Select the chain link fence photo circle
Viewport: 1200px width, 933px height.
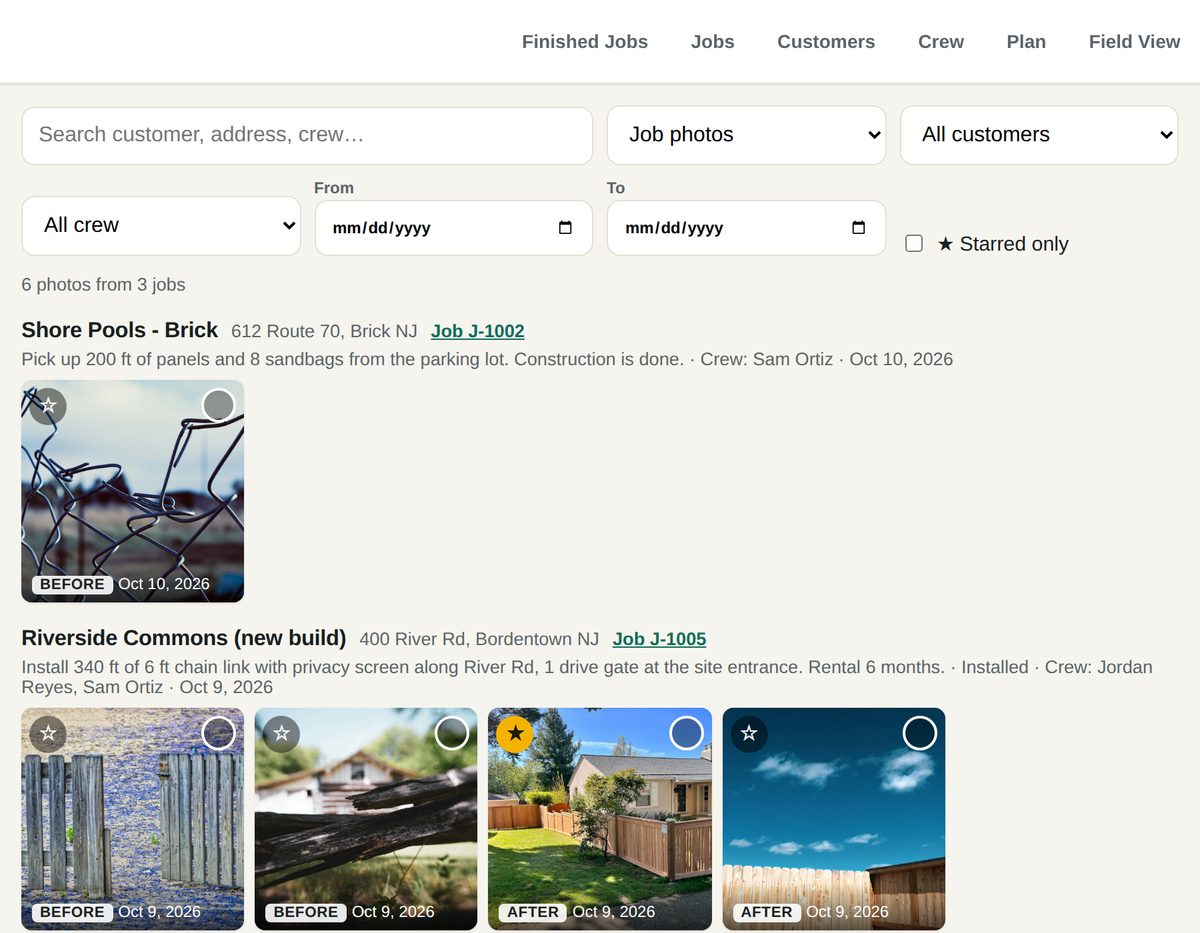pos(218,405)
